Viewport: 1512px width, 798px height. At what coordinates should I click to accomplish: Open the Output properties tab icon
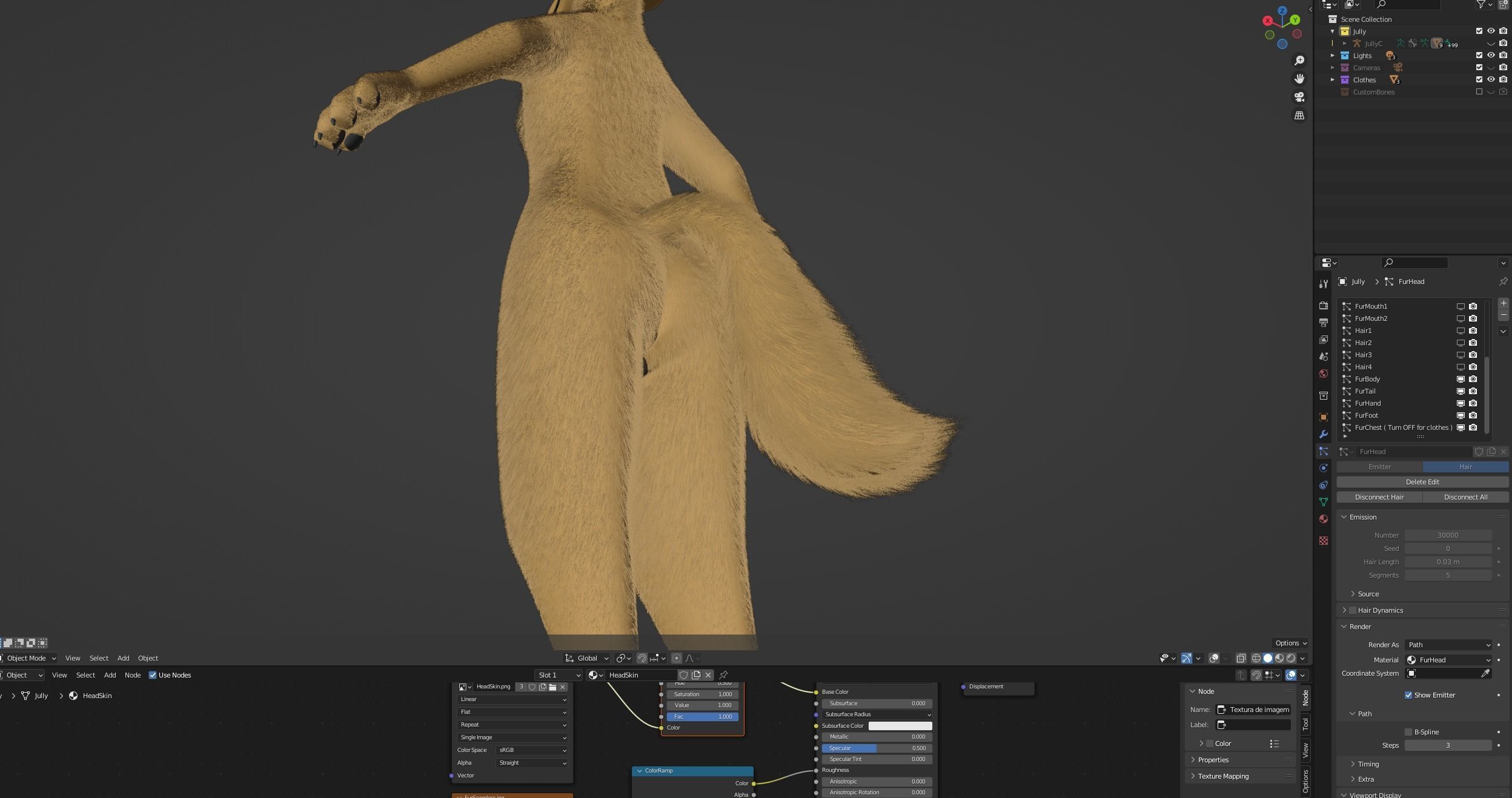pos(1324,323)
